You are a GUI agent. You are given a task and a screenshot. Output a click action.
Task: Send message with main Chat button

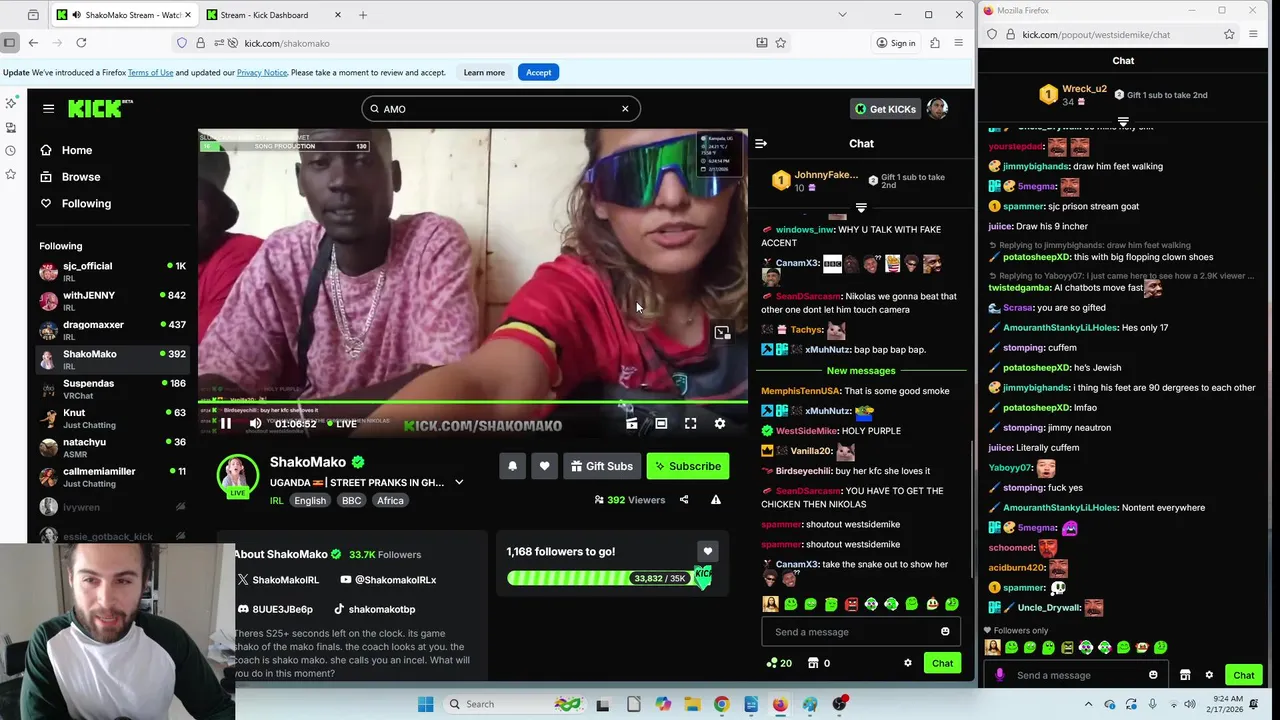tap(943, 663)
